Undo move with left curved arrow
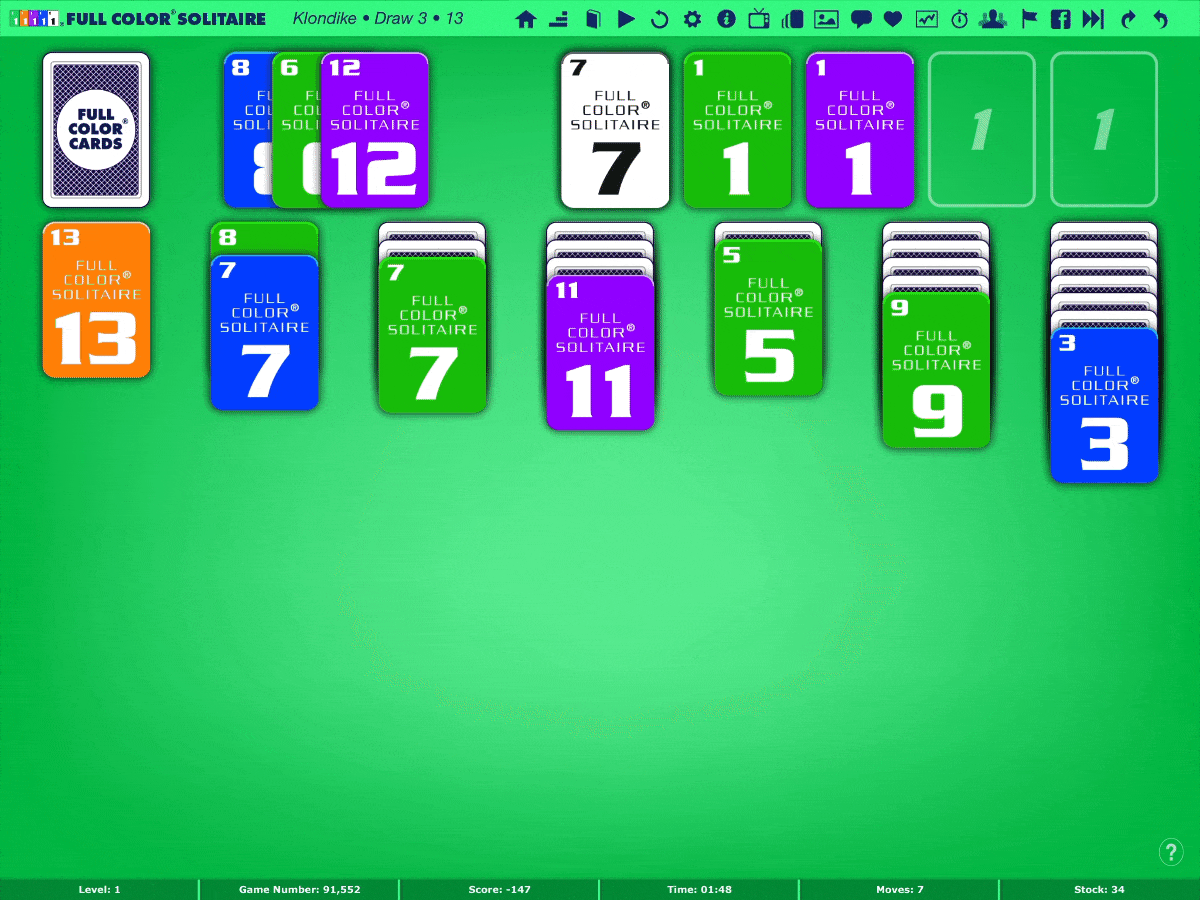The width and height of the screenshot is (1200, 900). point(1160,19)
